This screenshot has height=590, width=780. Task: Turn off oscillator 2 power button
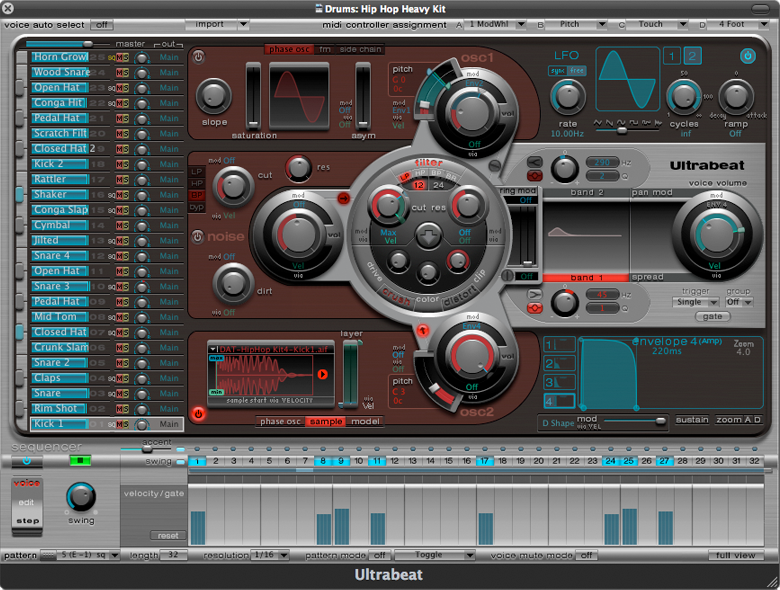(x=197, y=412)
